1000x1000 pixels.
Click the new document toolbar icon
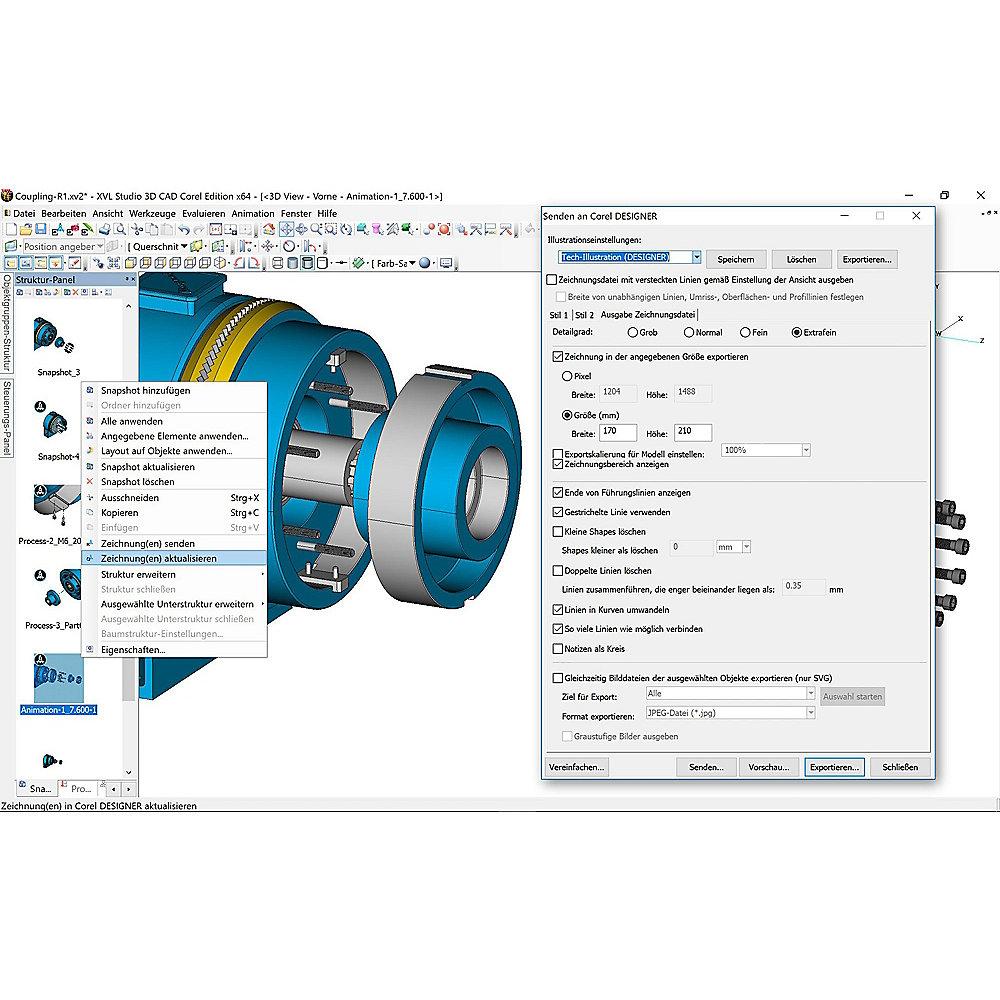[x=11, y=229]
